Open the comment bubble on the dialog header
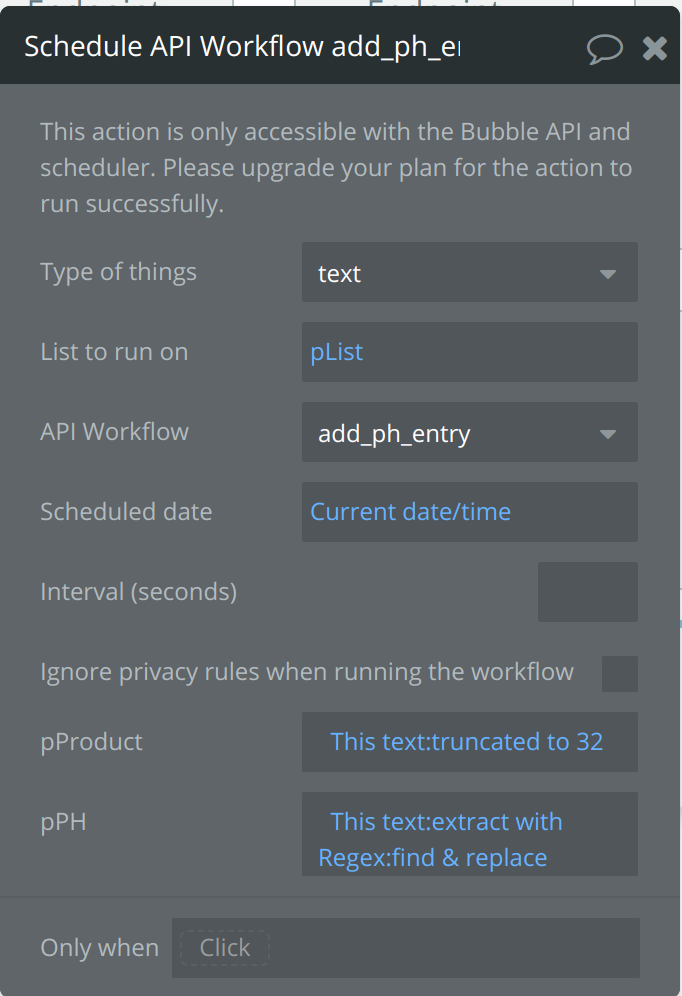Screen dimensions: 682x996 [605, 47]
